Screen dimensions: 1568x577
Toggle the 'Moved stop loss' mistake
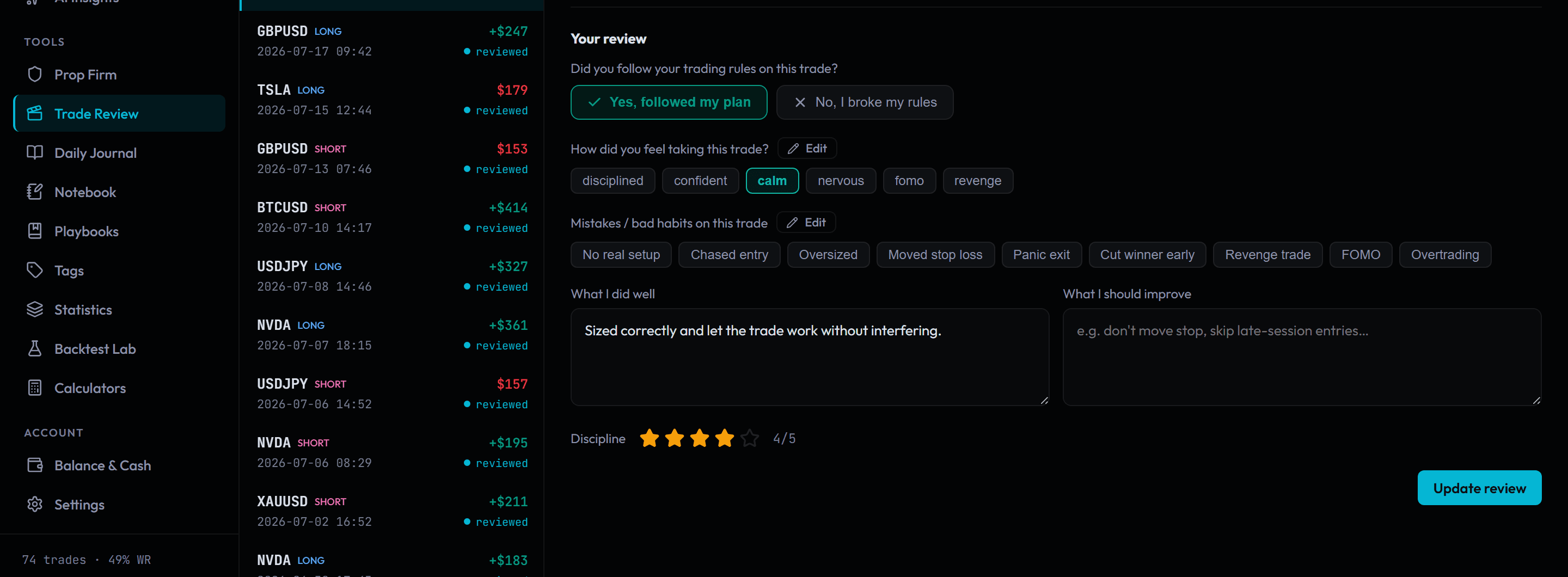tap(935, 254)
